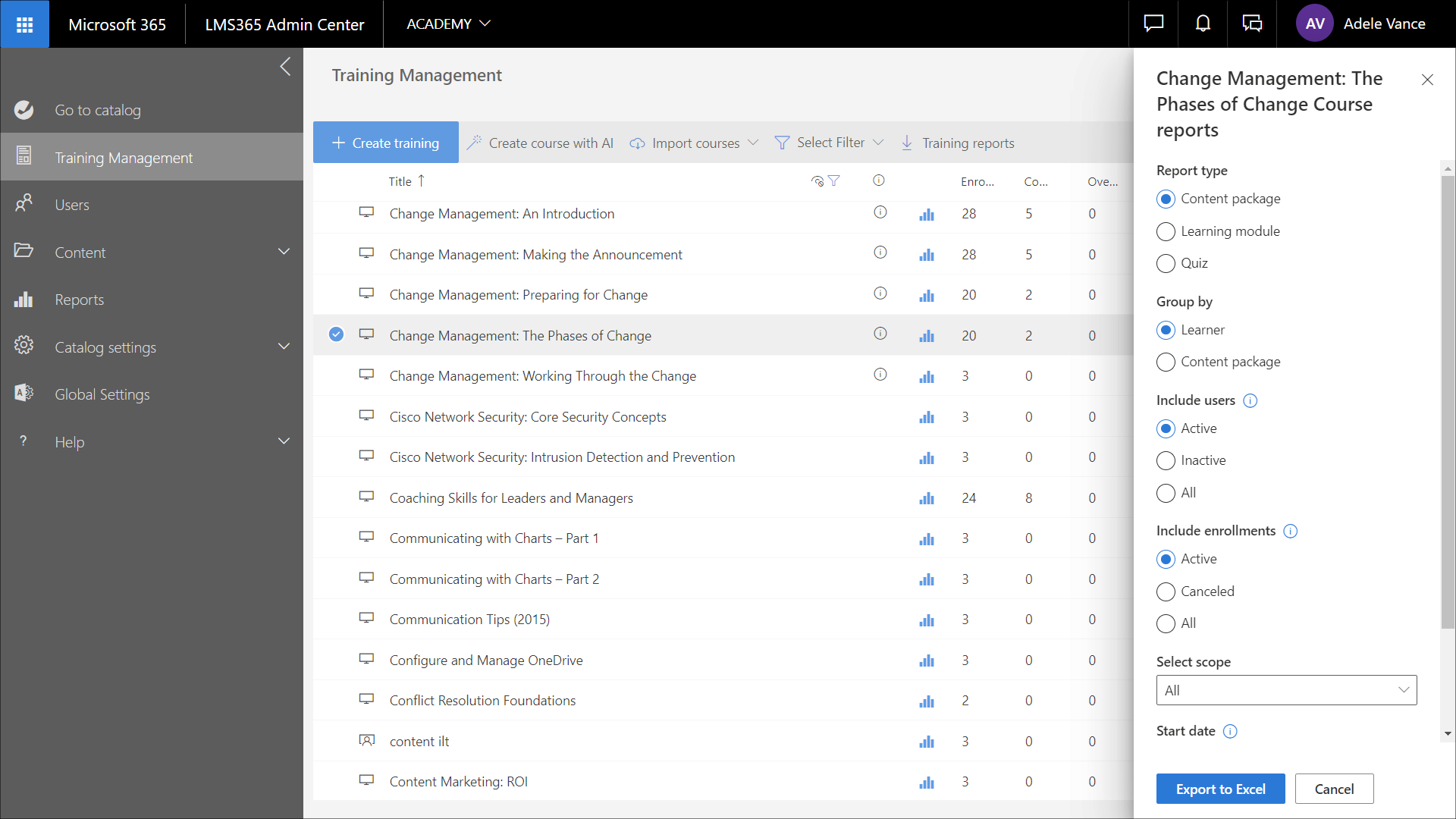Expand the ACADEMY catalog dropdown
The image size is (1456, 819).
pyautogui.click(x=448, y=24)
